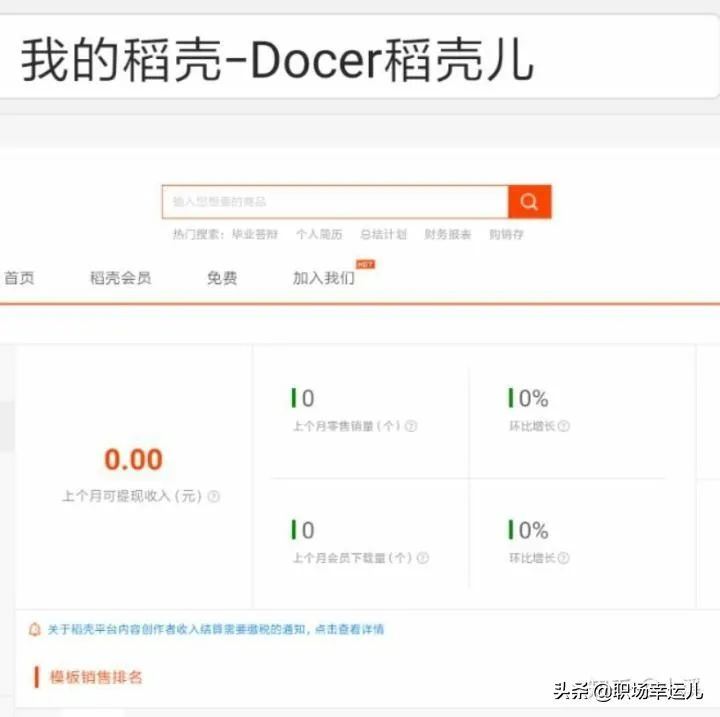Click the upper 环比增长 help icon
This screenshot has height=717, width=720.
coord(564,426)
